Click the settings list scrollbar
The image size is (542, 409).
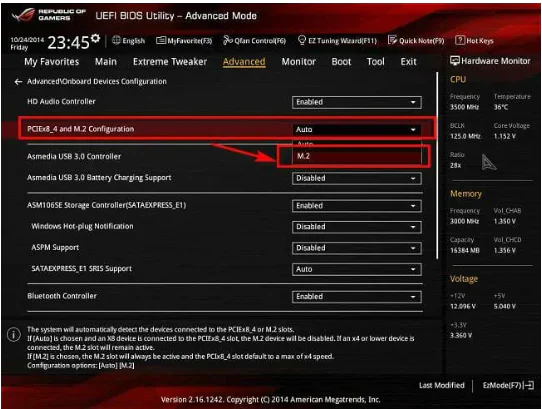tap(437, 166)
